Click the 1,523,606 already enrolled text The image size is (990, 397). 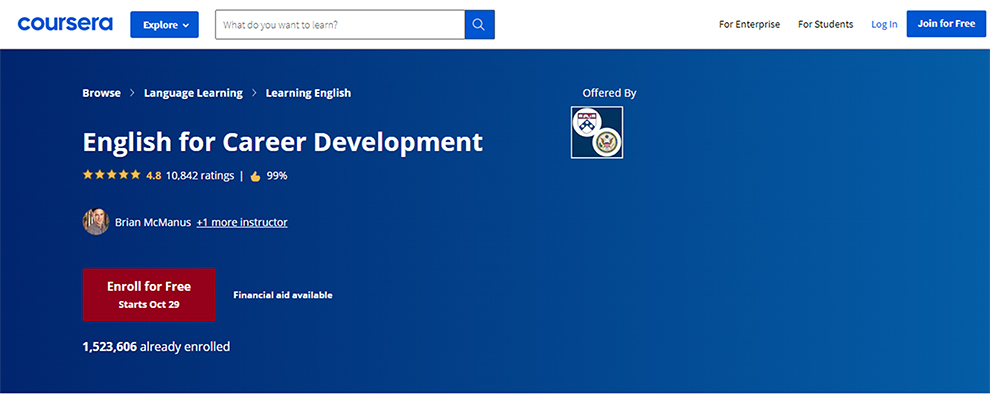tap(156, 347)
